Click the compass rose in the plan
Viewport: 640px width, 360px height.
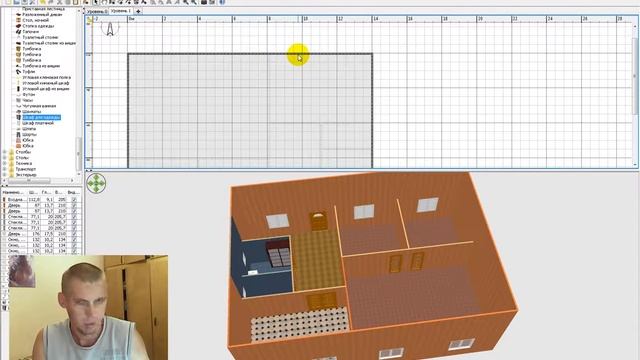(x=110, y=28)
